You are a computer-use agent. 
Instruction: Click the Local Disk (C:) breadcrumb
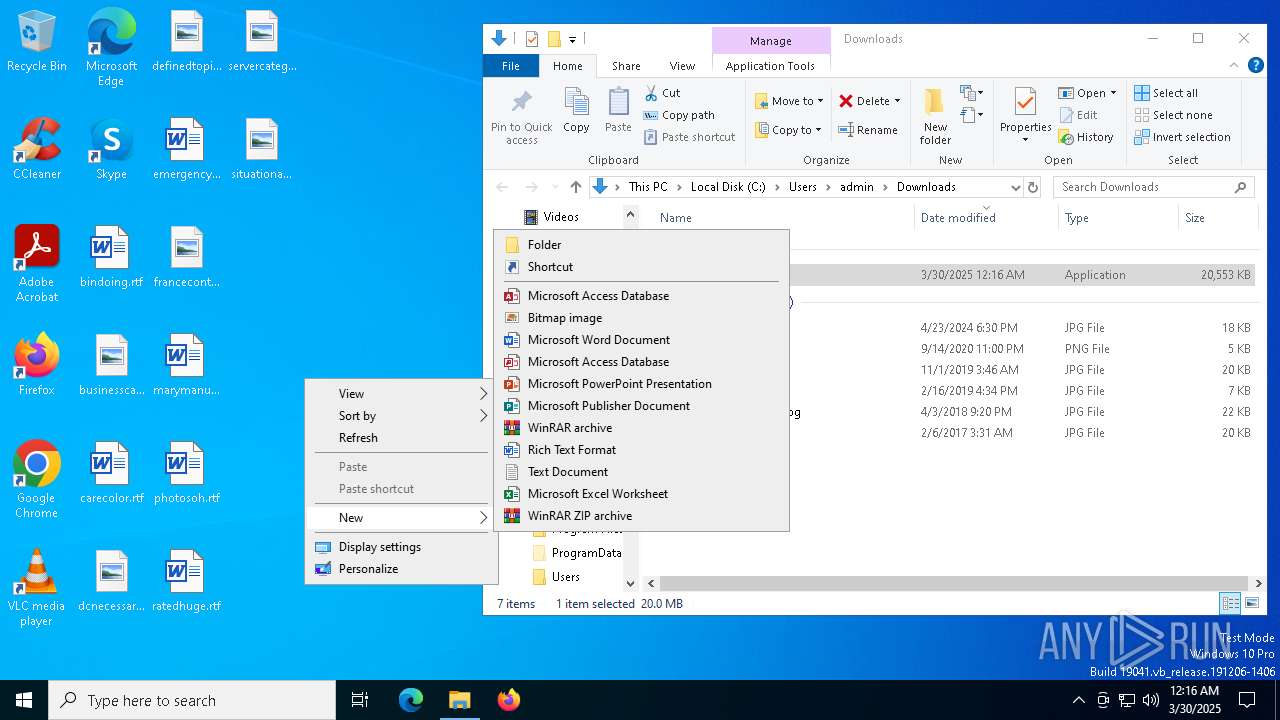(727, 187)
